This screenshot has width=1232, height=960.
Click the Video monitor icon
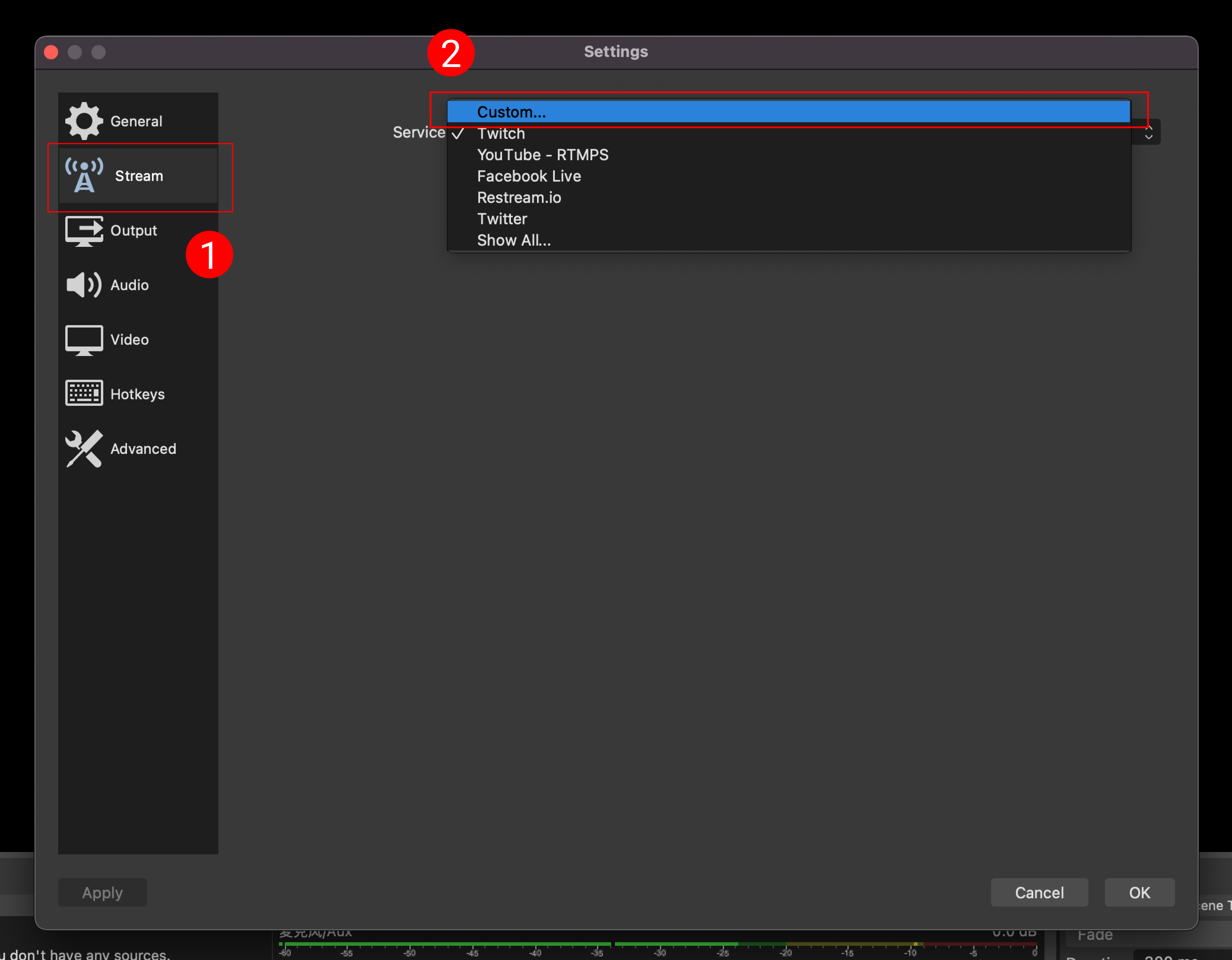pos(84,340)
